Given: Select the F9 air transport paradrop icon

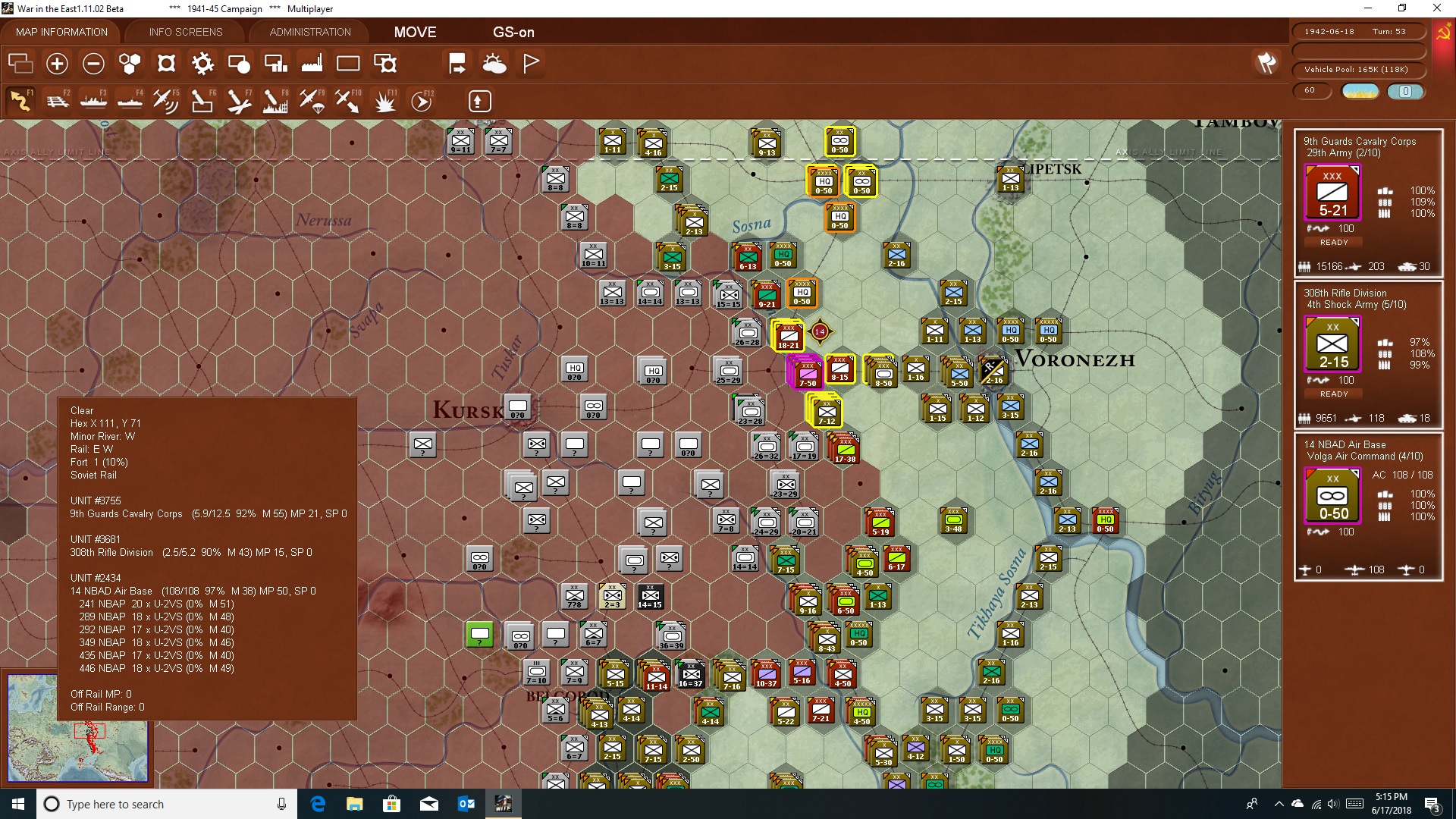Looking at the screenshot, I should [312, 100].
